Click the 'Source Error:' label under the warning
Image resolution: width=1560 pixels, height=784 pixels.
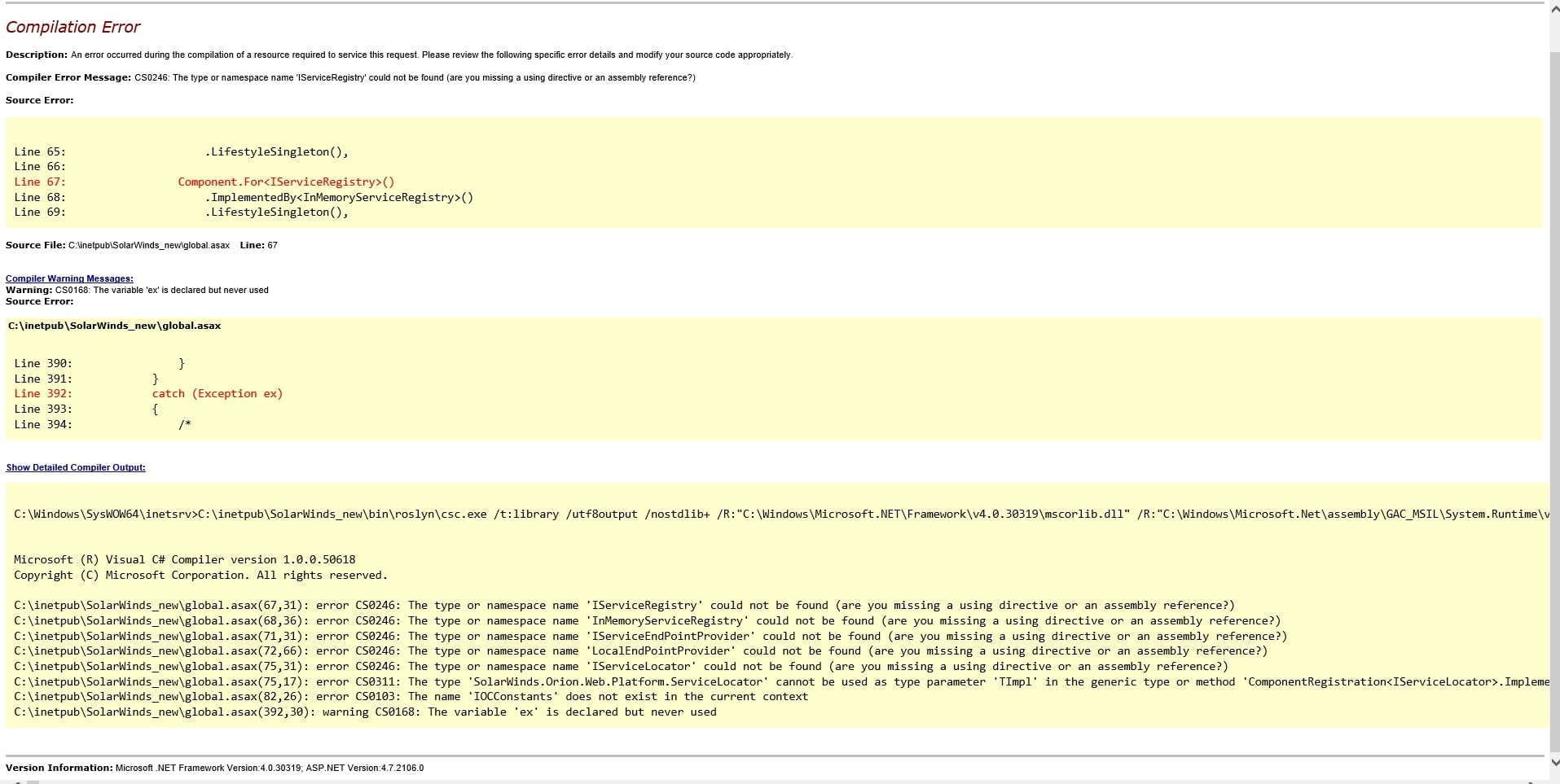coord(39,301)
